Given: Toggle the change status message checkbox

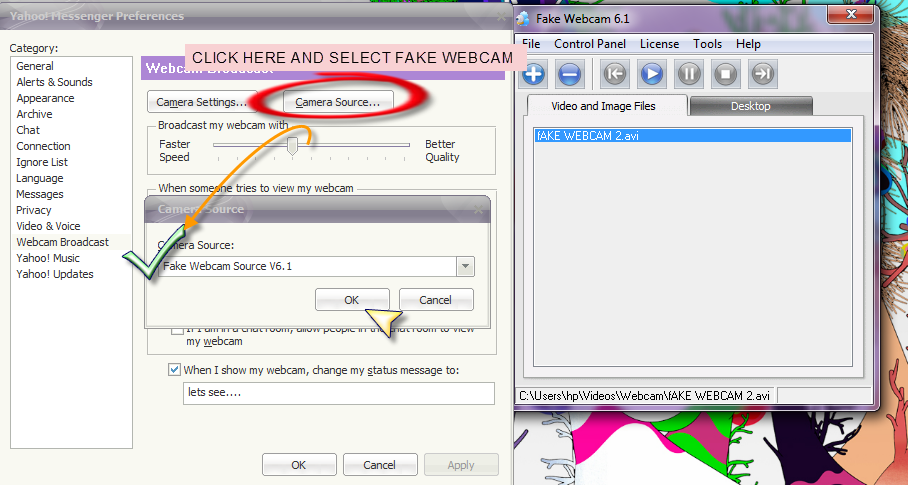Looking at the screenshot, I should pyautogui.click(x=174, y=369).
